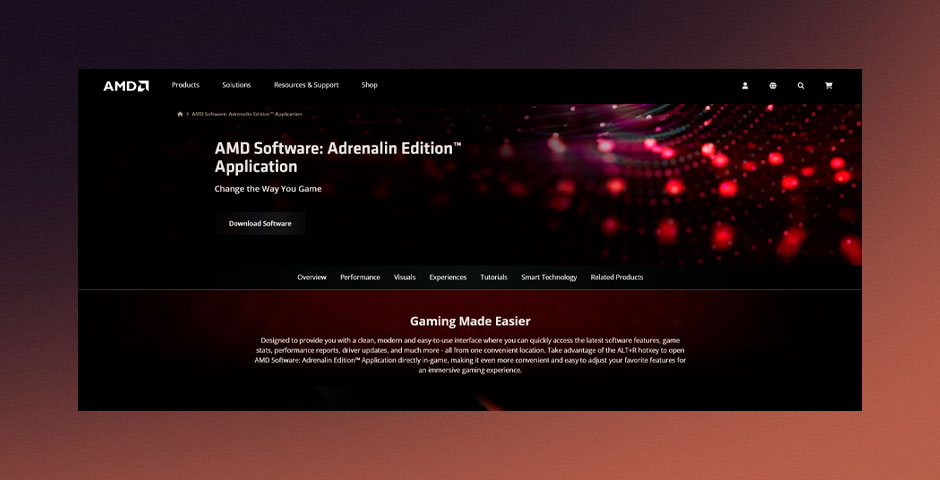Image resolution: width=940 pixels, height=480 pixels.
Task: Click the home breadcrumb icon
Action: pos(180,114)
